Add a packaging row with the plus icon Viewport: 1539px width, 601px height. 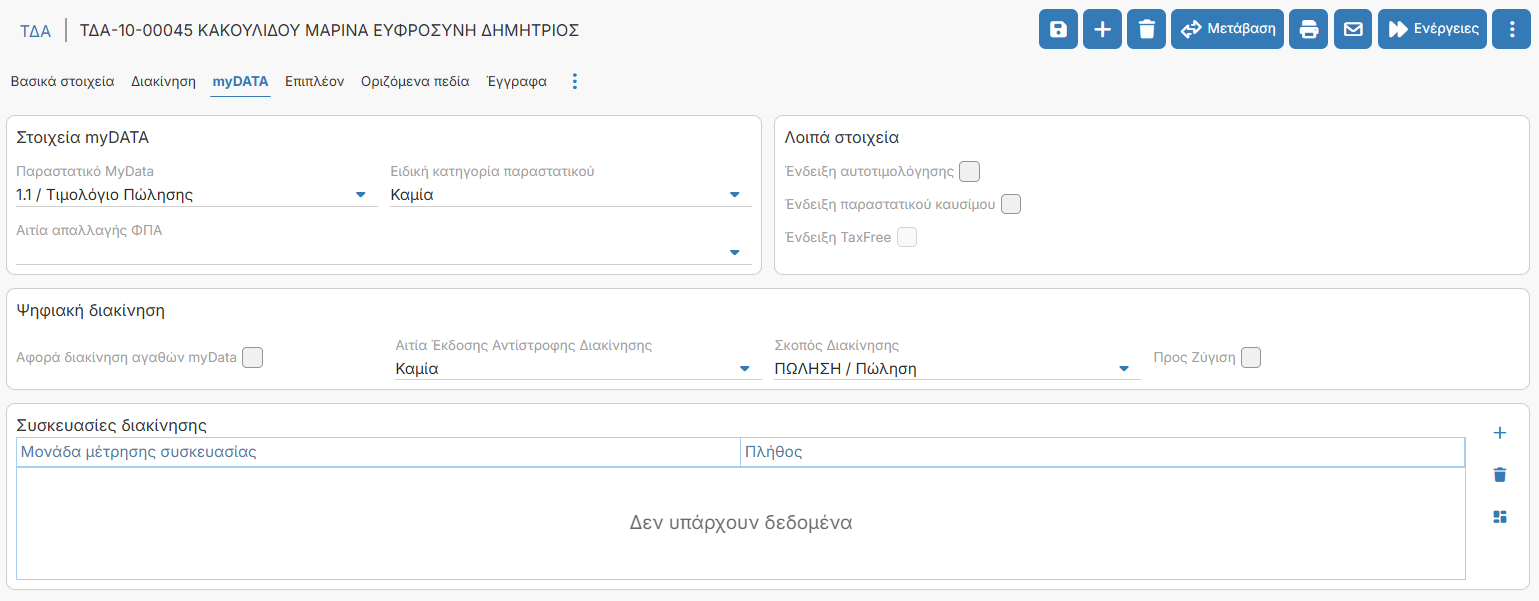1499,433
